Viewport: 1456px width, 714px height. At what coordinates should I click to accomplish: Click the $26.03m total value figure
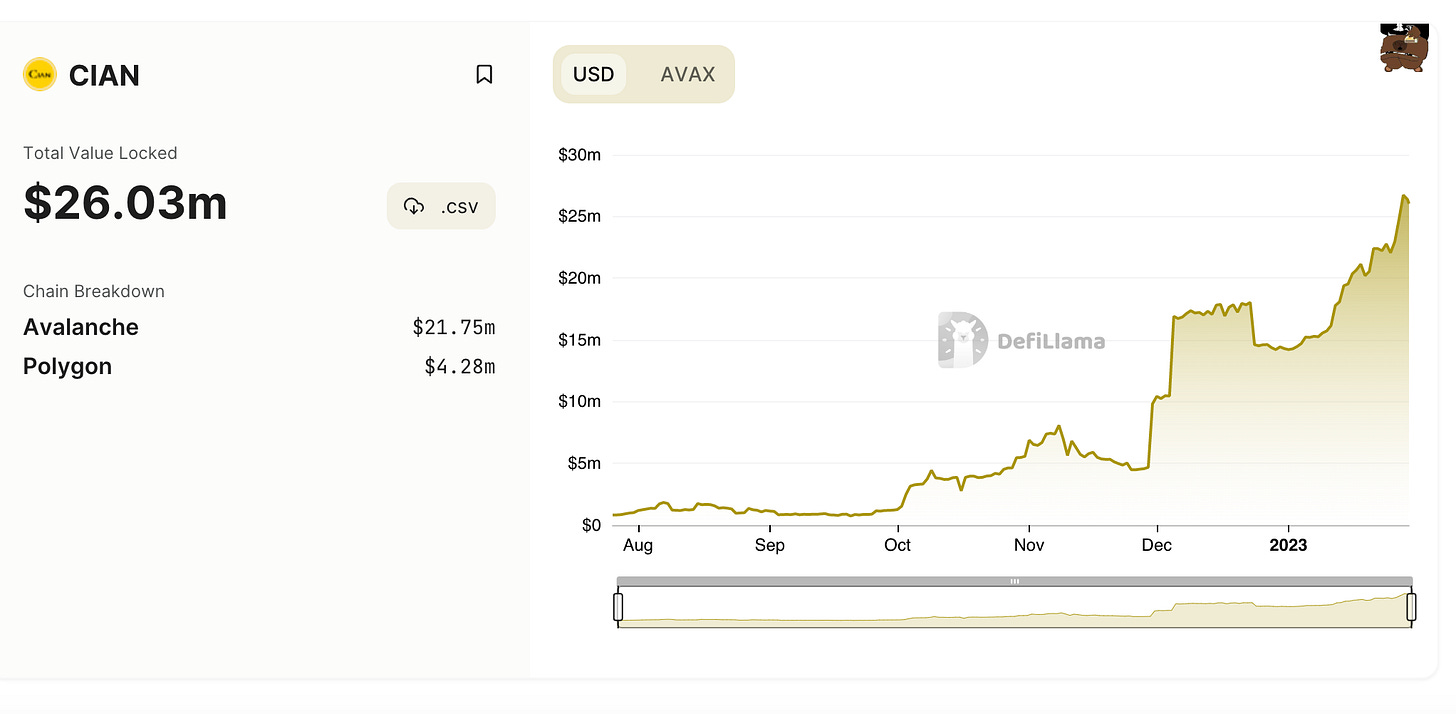[126, 203]
